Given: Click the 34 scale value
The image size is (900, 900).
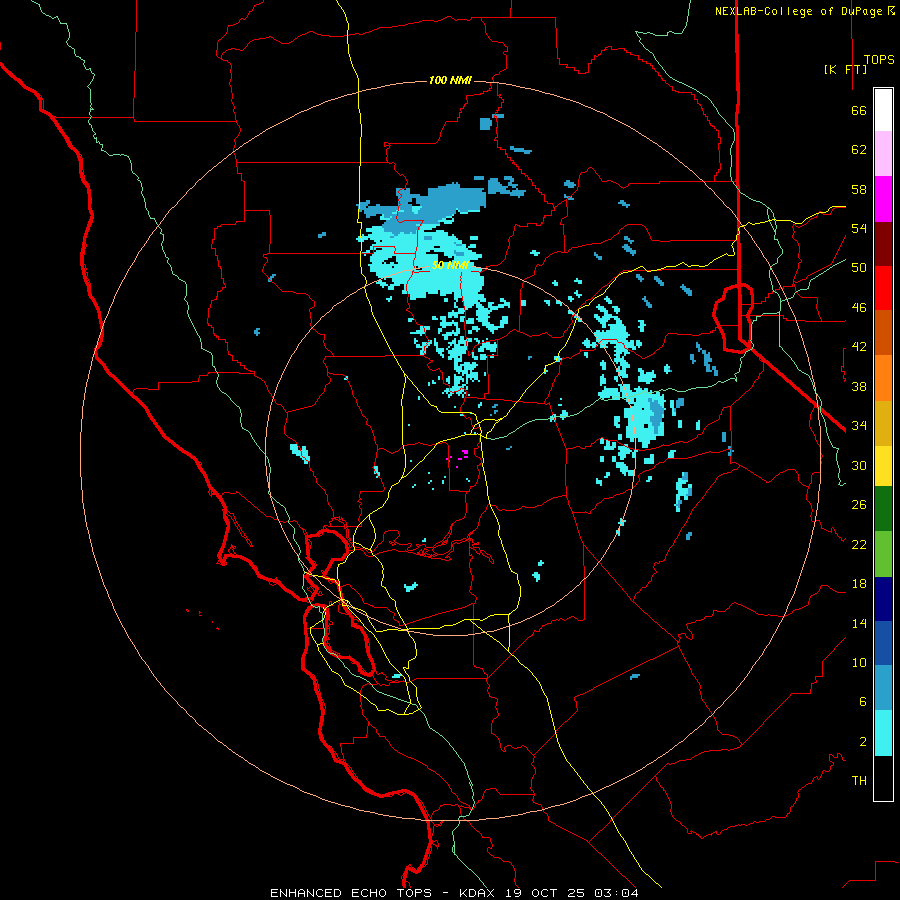Looking at the screenshot, I should (x=859, y=426).
